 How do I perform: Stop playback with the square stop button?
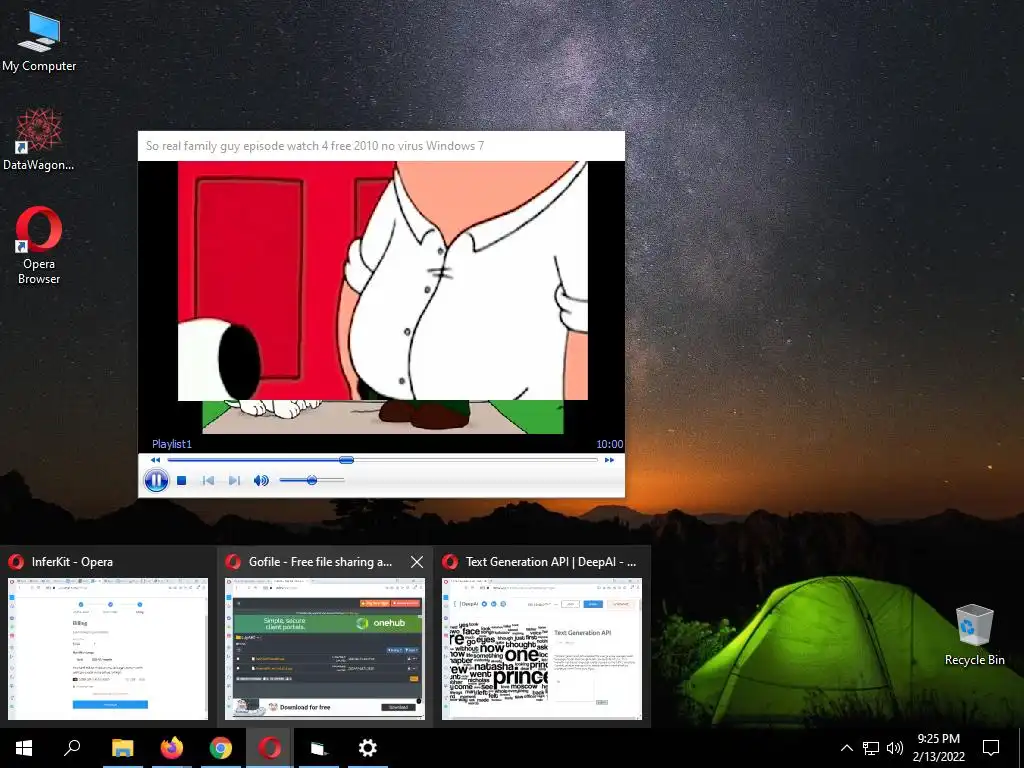182,481
